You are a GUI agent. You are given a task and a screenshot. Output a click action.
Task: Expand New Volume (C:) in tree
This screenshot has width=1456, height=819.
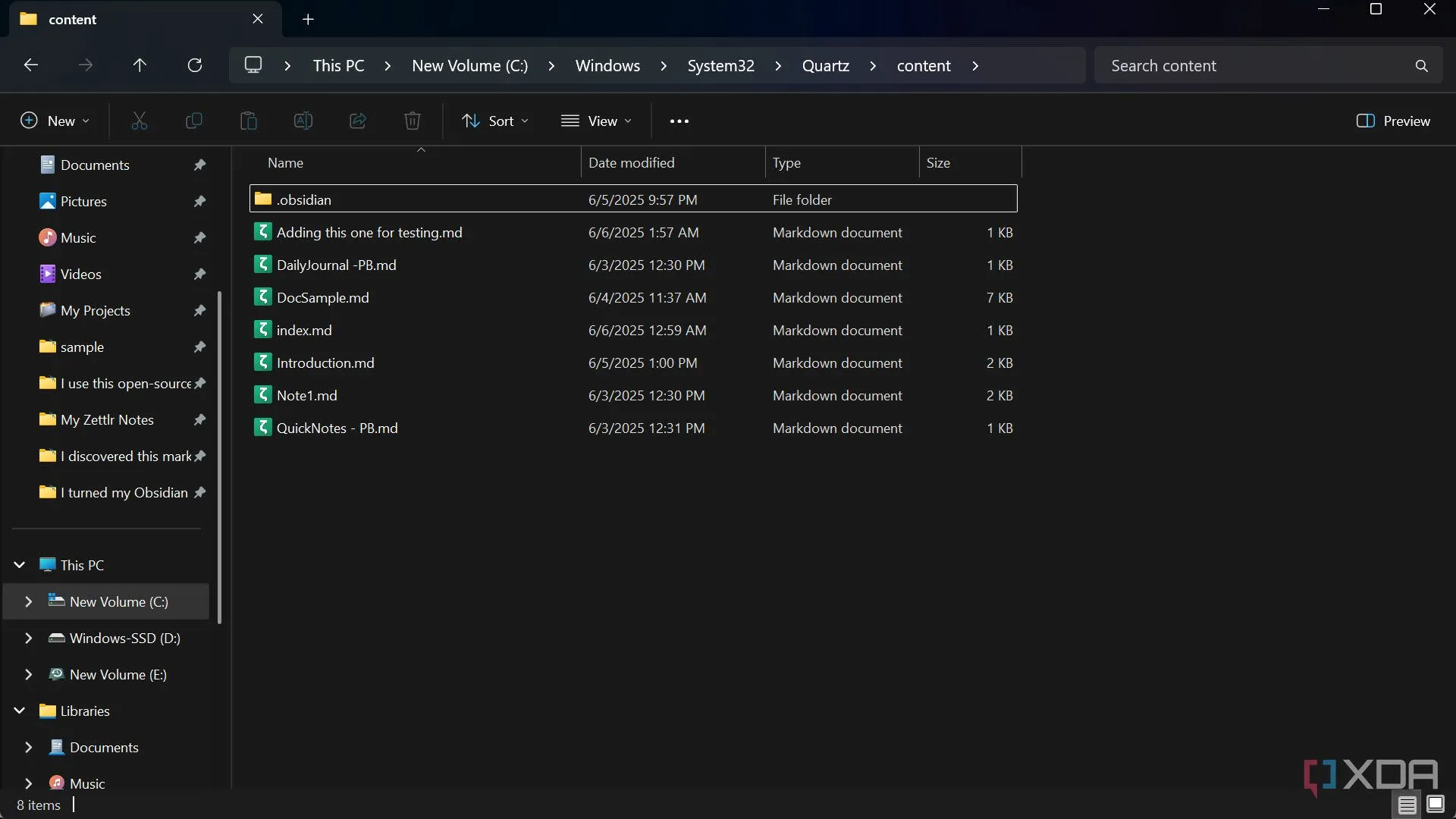tap(29, 601)
